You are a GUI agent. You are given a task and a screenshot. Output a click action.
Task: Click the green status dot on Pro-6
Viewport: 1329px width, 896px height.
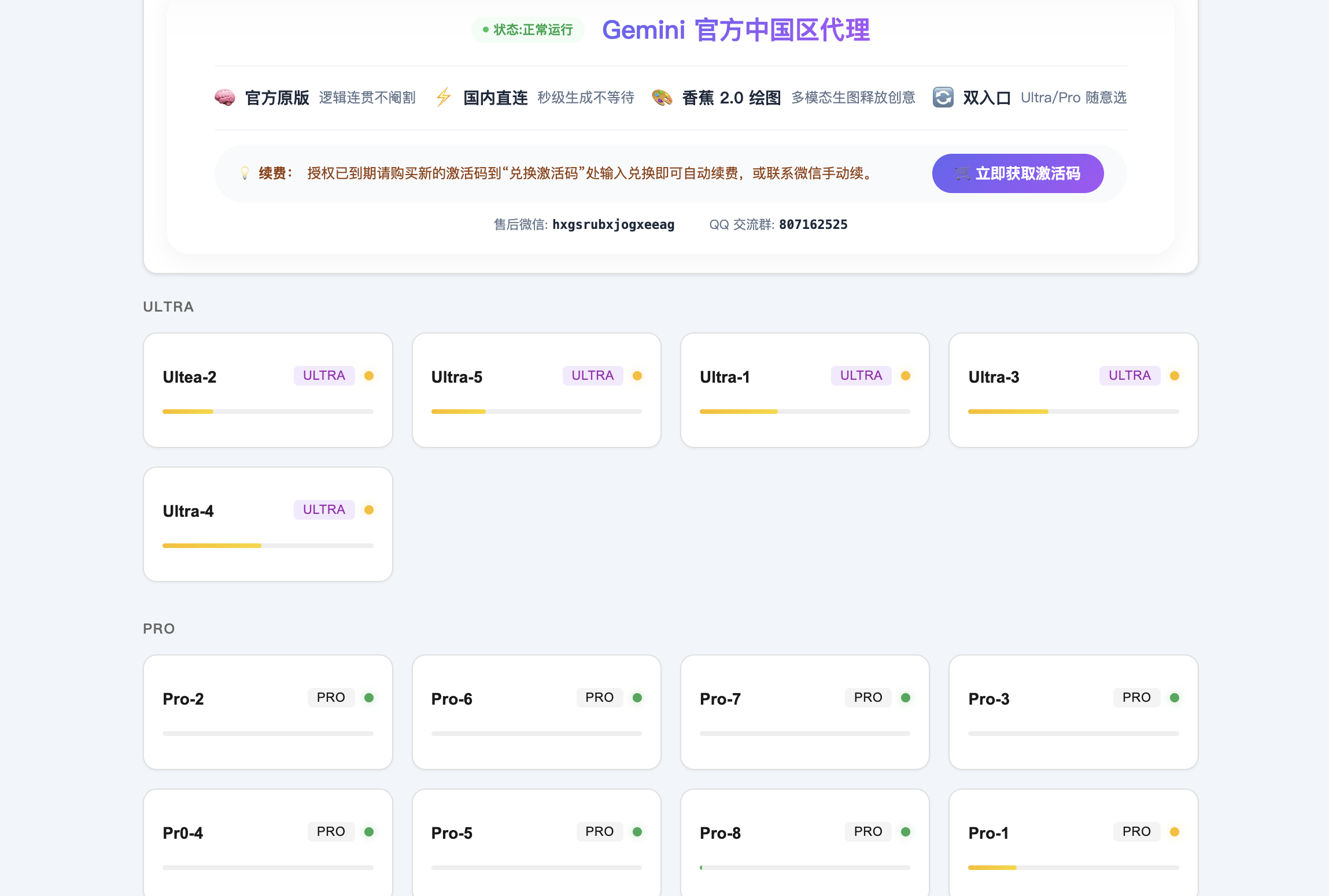pyautogui.click(x=637, y=698)
